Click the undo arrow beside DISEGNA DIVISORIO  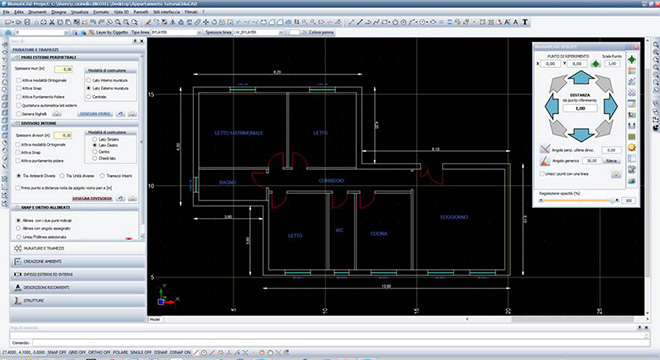pyautogui.click(x=120, y=198)
